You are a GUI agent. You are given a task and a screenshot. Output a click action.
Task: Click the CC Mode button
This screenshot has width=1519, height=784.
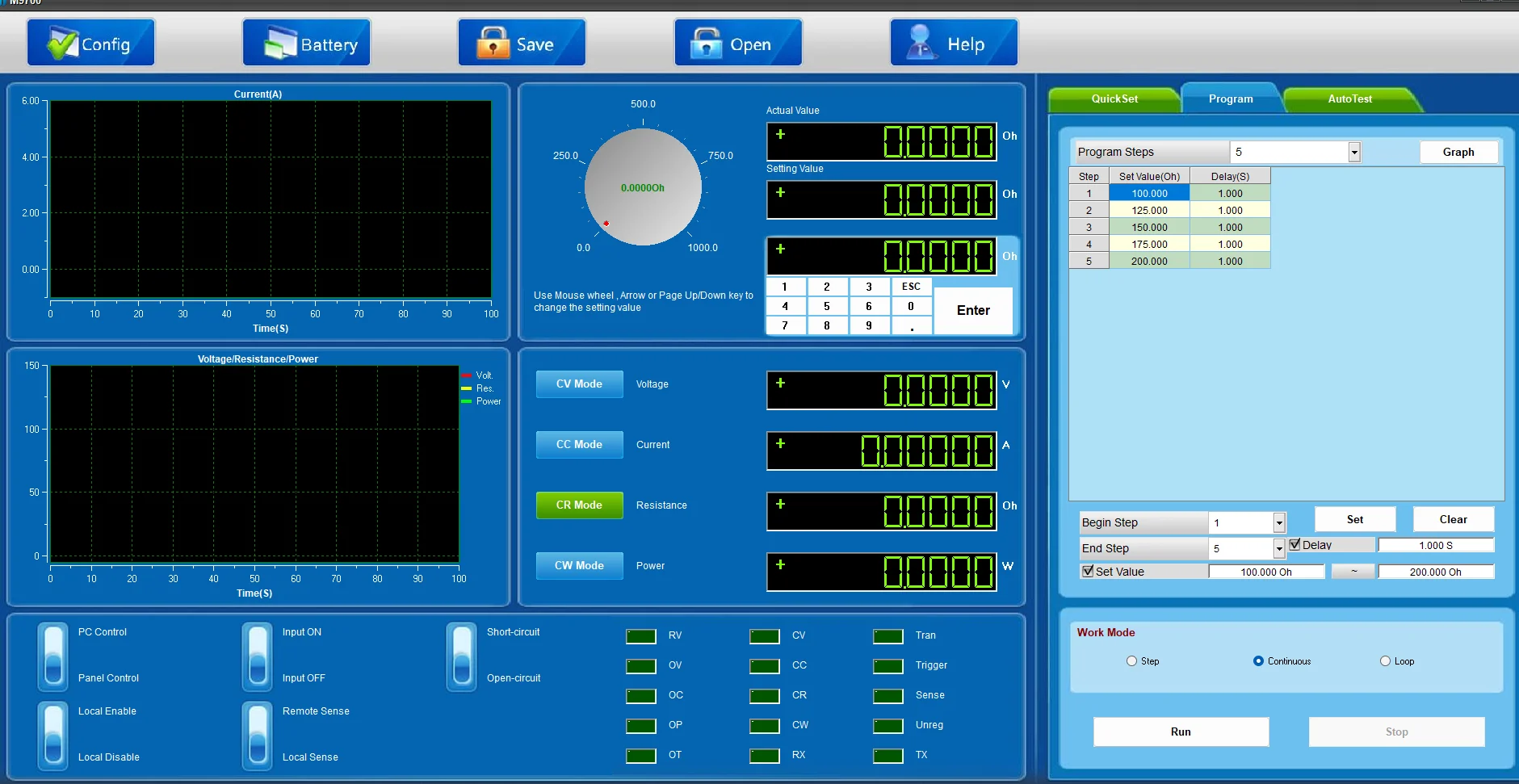click(579, 445)
